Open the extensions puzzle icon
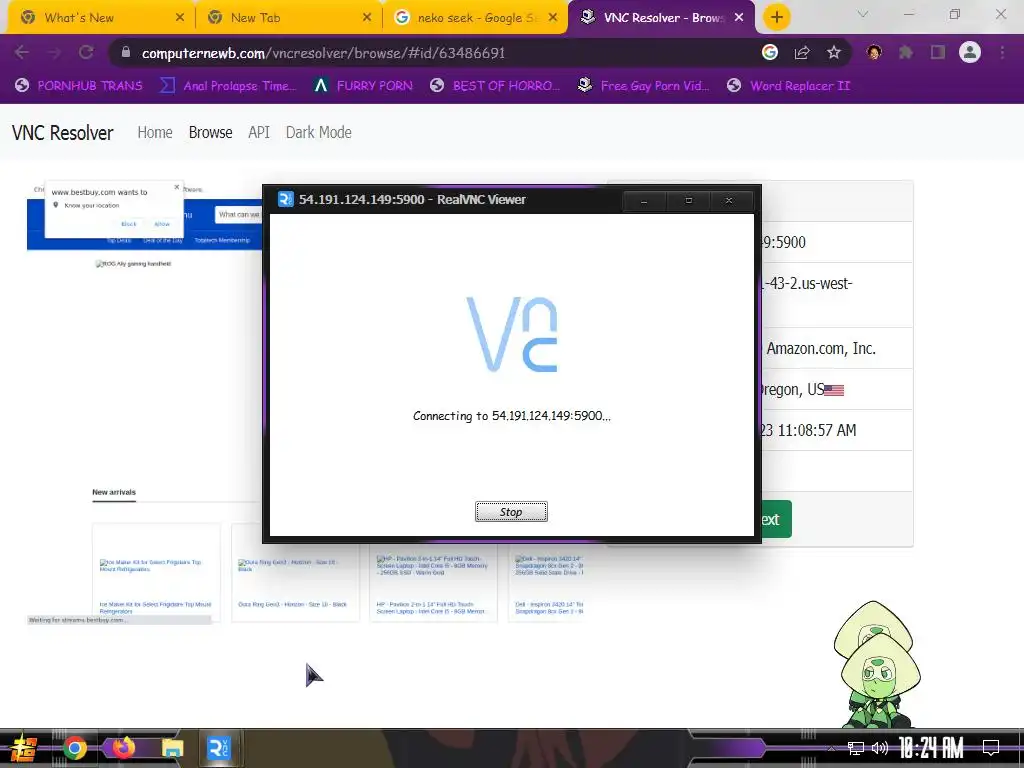Viewport: 1024px width, 768px height. coord(906,53)
